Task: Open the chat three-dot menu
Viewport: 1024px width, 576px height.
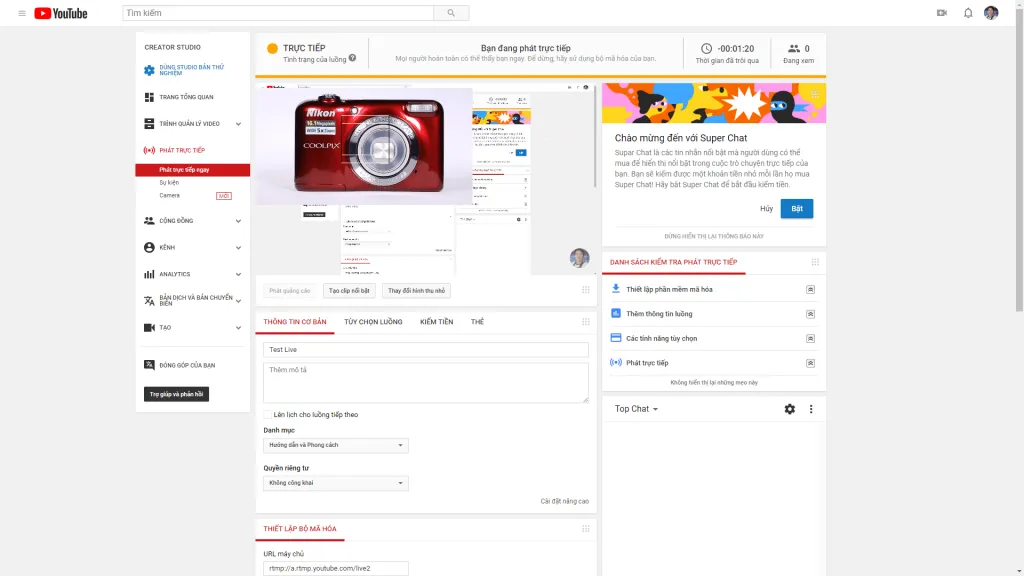Action: [811, 409]
